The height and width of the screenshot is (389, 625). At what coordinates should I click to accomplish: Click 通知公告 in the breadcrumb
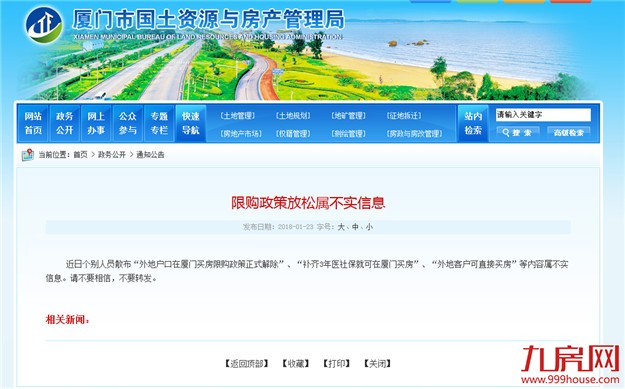150,155
